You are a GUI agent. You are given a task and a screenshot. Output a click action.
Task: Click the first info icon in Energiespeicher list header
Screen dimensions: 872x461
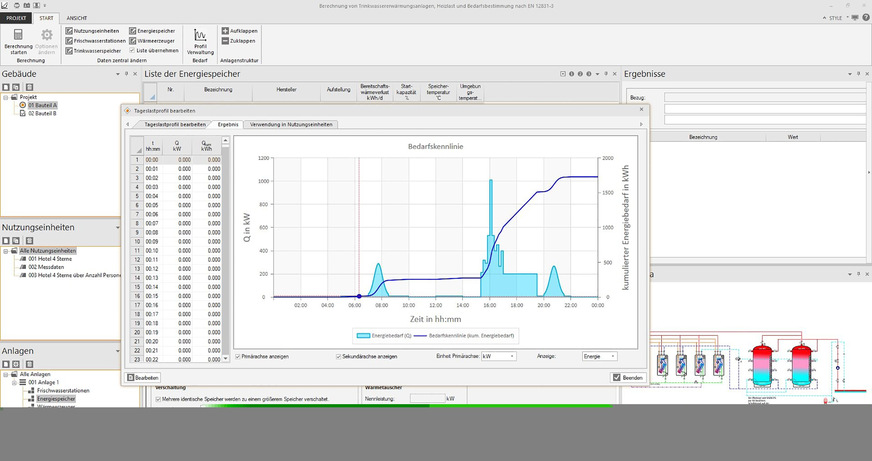point(571,74)
